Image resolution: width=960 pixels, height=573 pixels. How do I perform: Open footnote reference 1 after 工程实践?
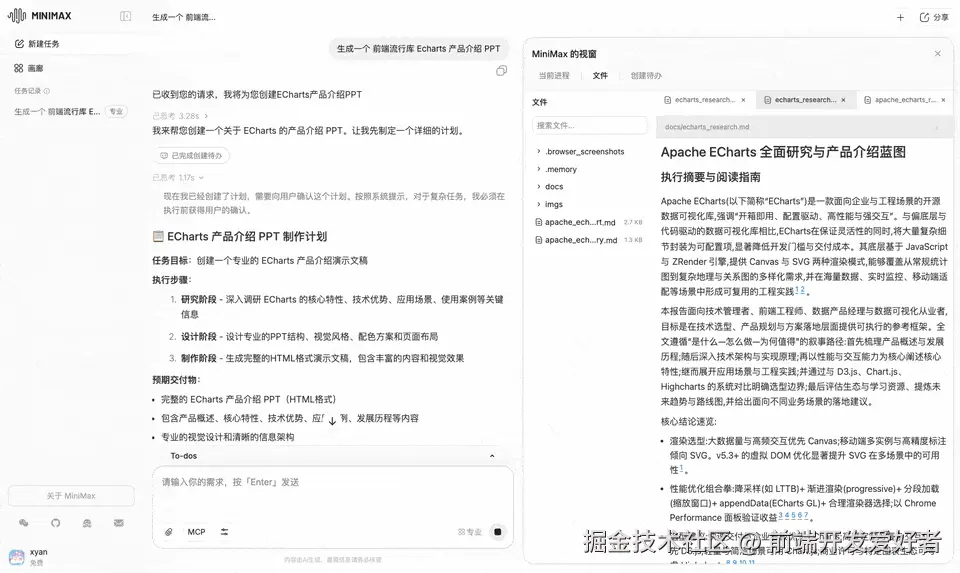click(x=797, y=290)
